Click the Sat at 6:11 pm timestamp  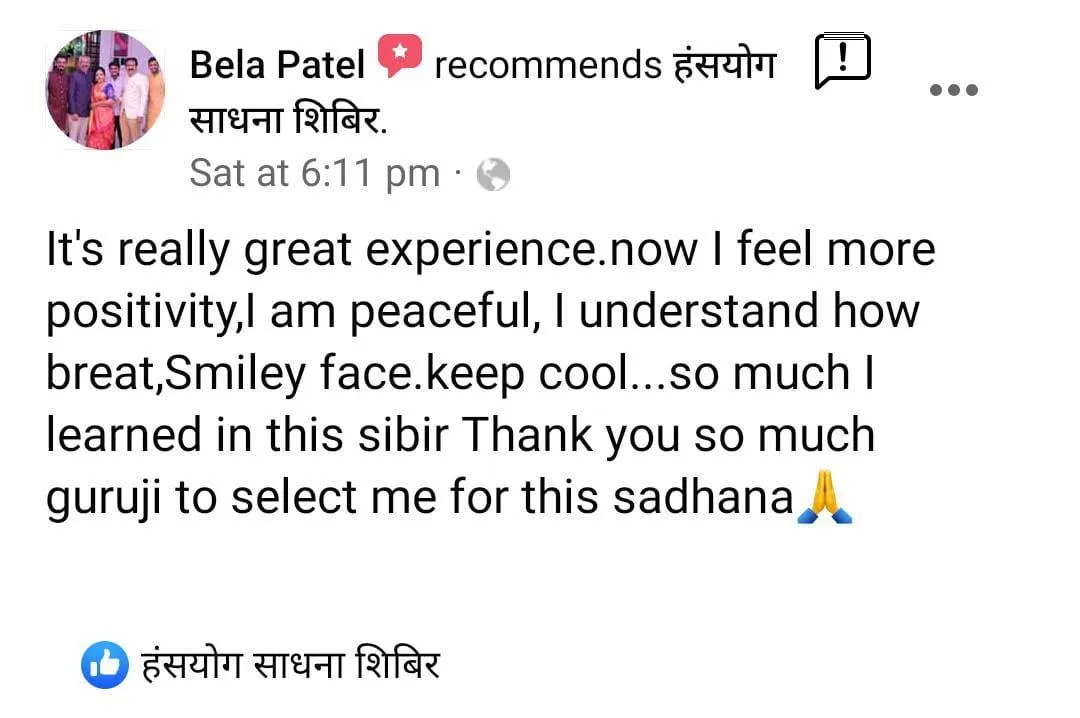[x=315, y=172]
